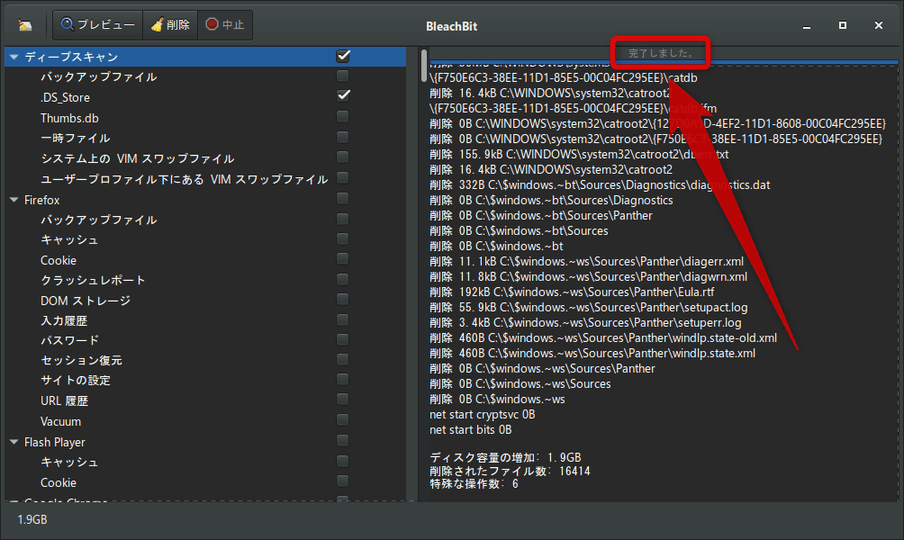Enable the DOM ストレージ checkbox
This screenshot has width=904, height=540.
coord(342,299)
